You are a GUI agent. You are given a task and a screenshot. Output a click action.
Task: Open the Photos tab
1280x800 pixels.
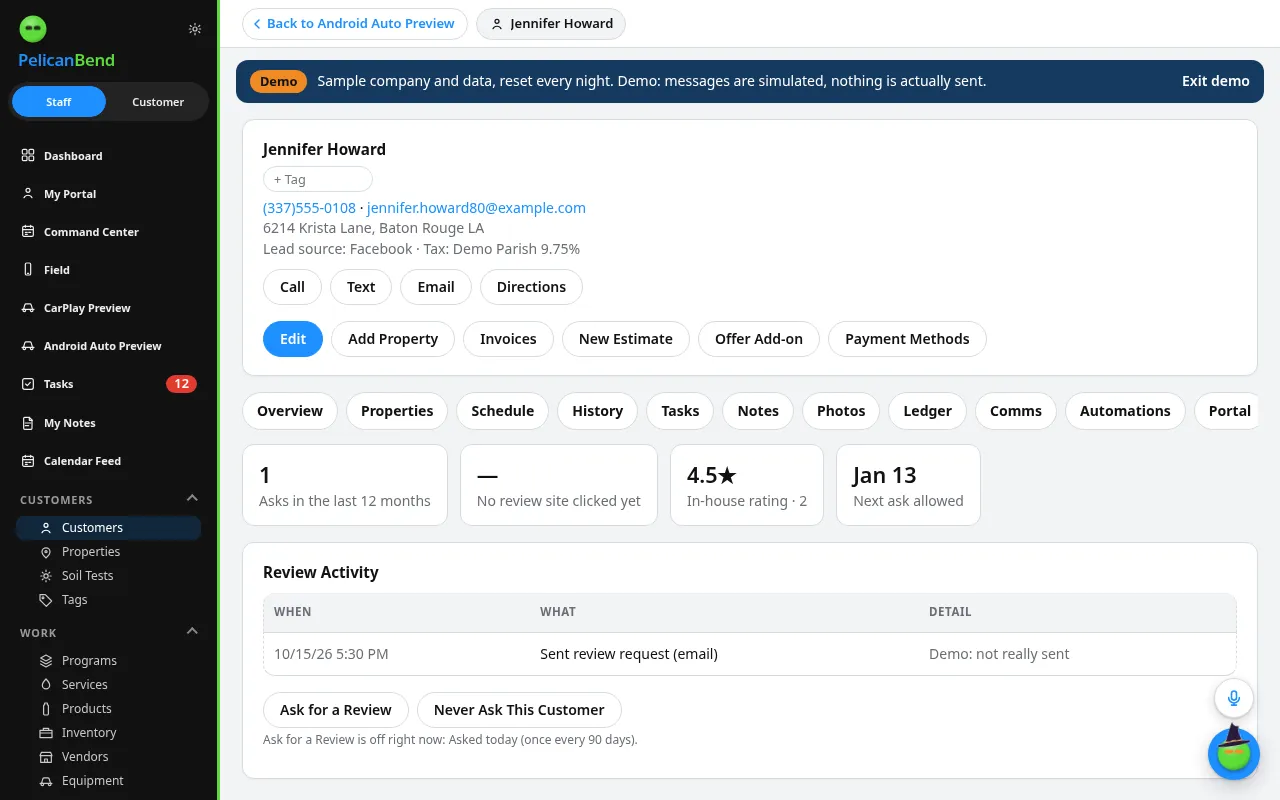coord(841,411)
